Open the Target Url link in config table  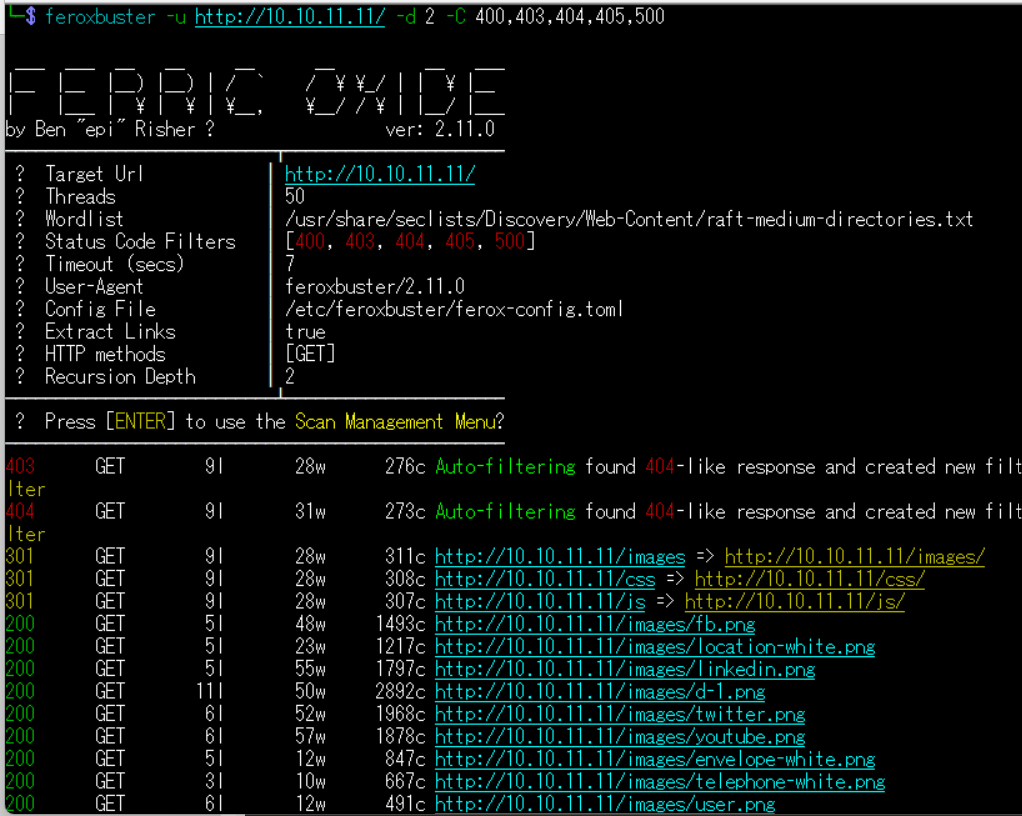[380, 174]
